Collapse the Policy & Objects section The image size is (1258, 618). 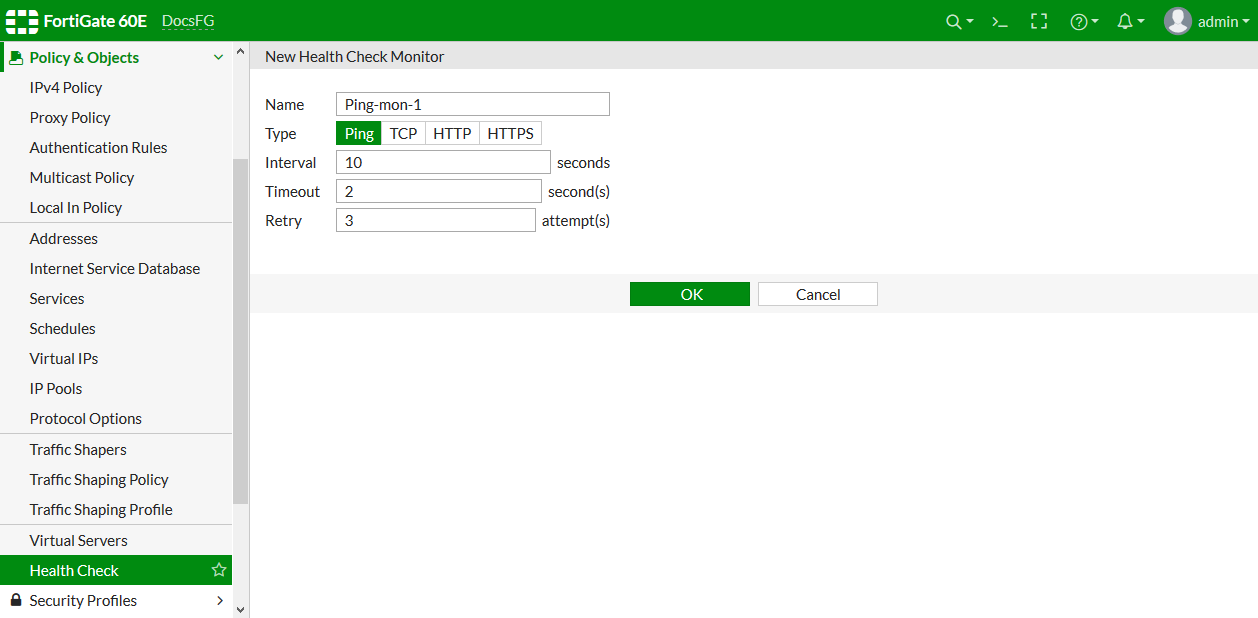coord(218,57)
